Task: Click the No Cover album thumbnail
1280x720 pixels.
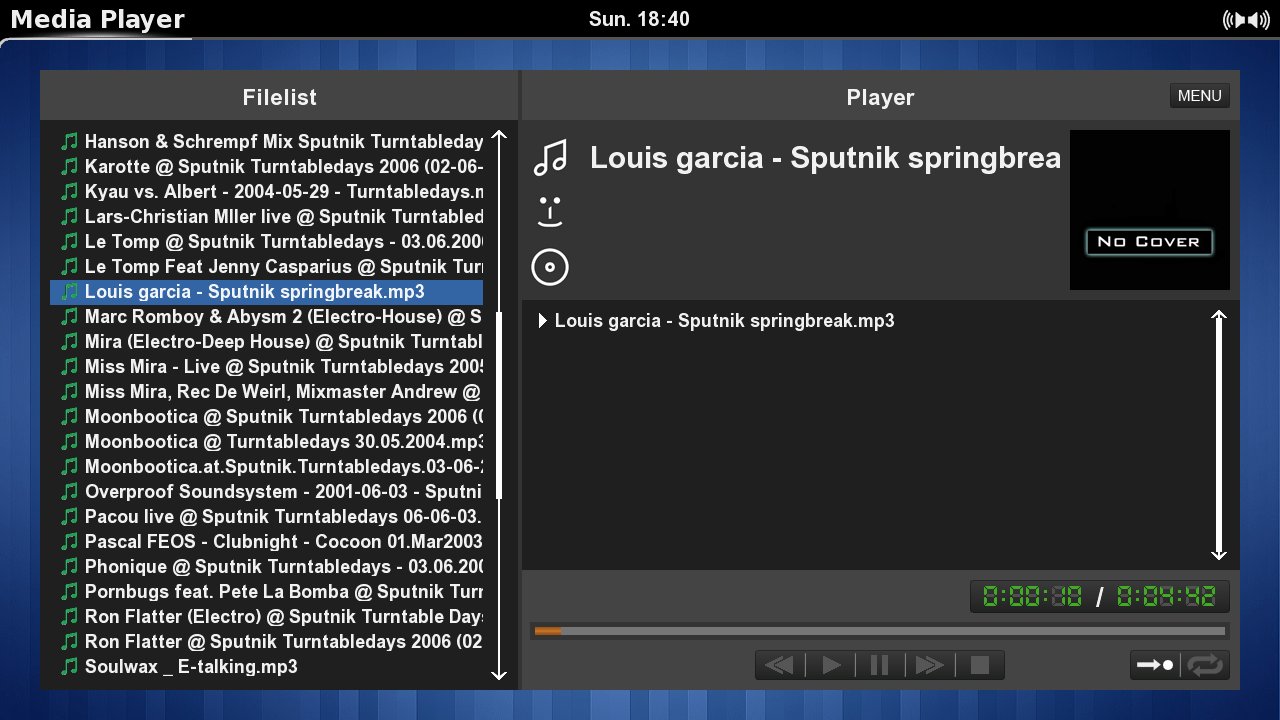Action: coord(1149,210)
